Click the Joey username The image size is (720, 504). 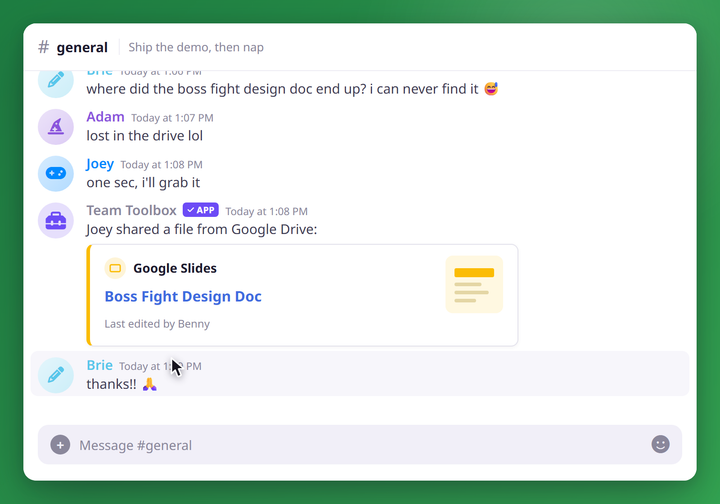(100, 164)
